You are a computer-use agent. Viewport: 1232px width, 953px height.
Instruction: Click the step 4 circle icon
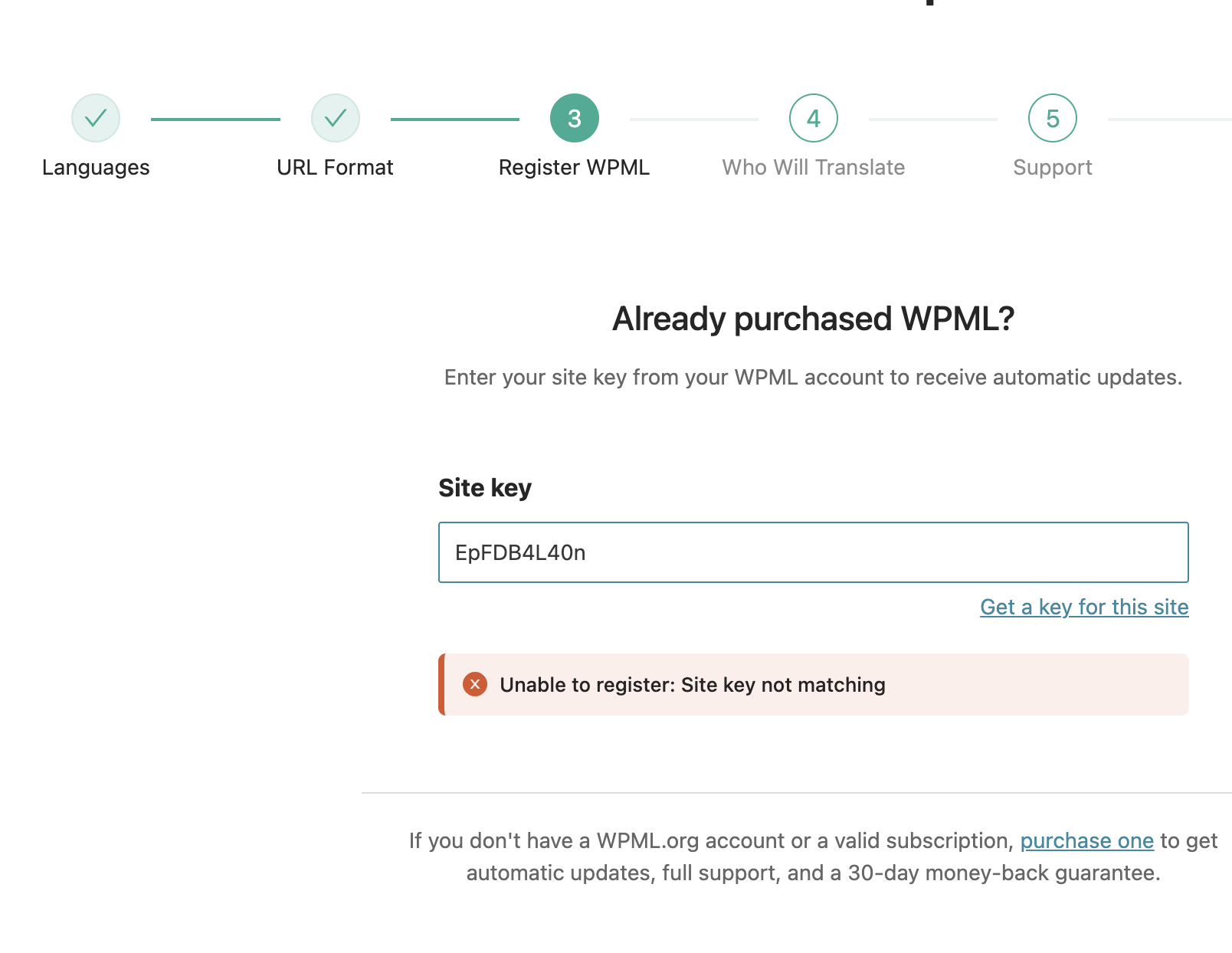point(813,118)
